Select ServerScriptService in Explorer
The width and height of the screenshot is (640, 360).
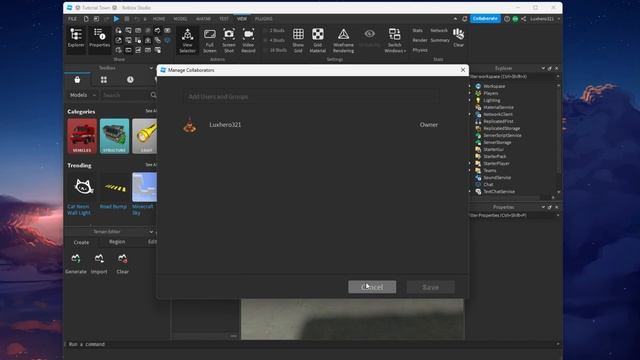(502, 136)
